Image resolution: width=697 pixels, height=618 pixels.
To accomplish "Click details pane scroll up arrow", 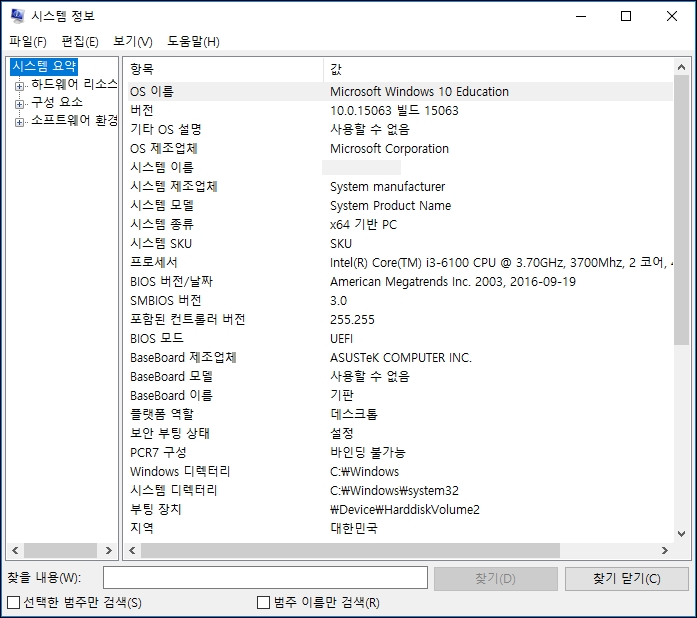I will pos(681,68).
